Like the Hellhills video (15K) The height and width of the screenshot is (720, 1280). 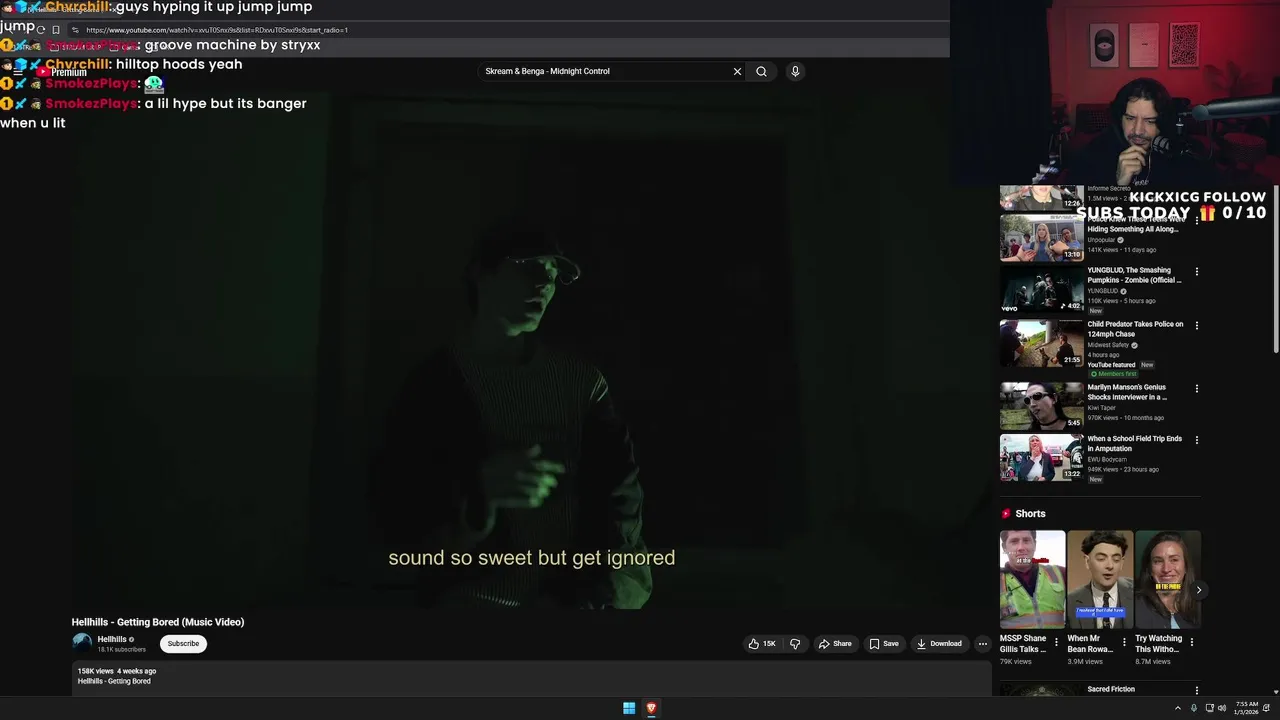762,644
